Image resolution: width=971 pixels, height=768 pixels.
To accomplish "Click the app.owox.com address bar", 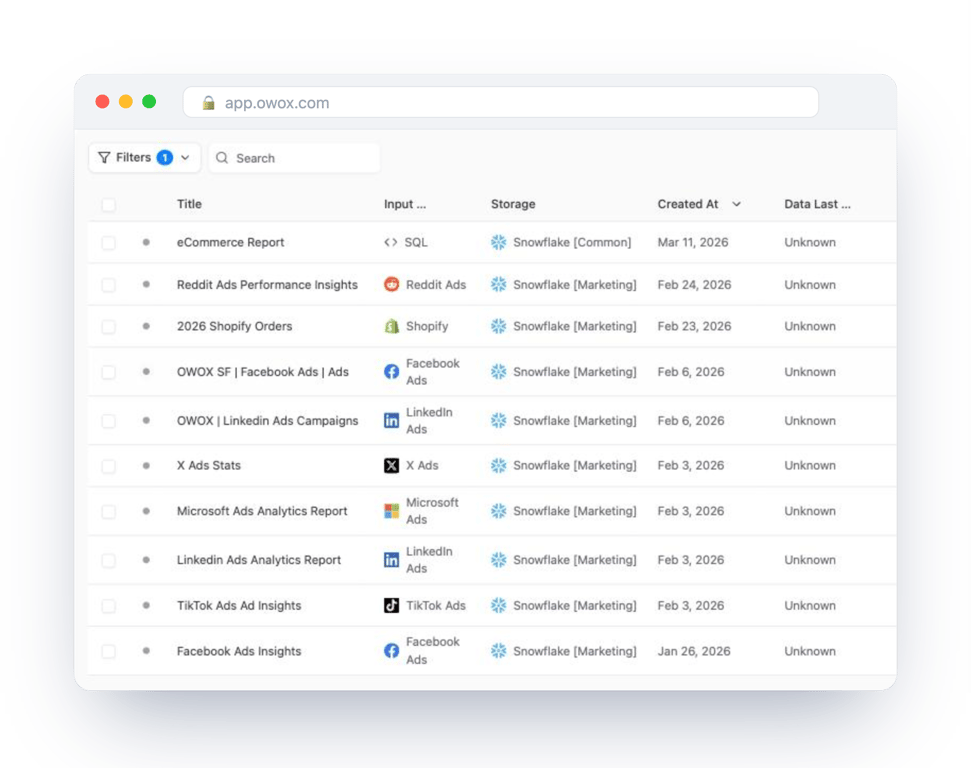I will point(500,102).
